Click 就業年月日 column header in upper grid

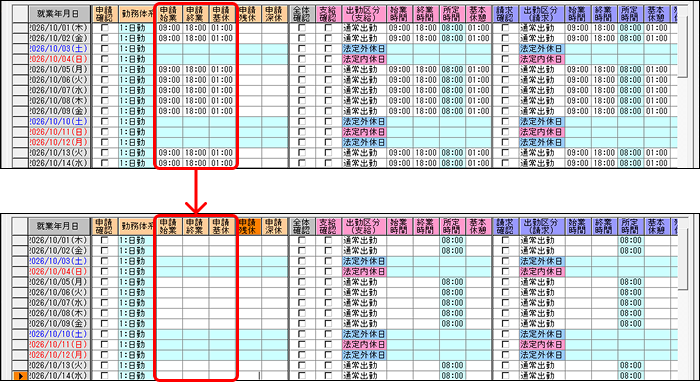coord(59,14)
